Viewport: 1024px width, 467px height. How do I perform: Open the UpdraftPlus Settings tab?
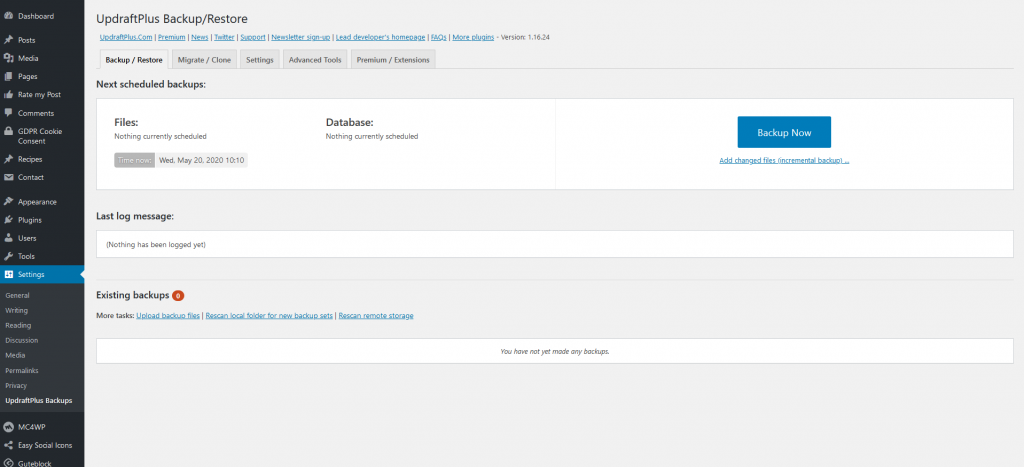(260, 59)
